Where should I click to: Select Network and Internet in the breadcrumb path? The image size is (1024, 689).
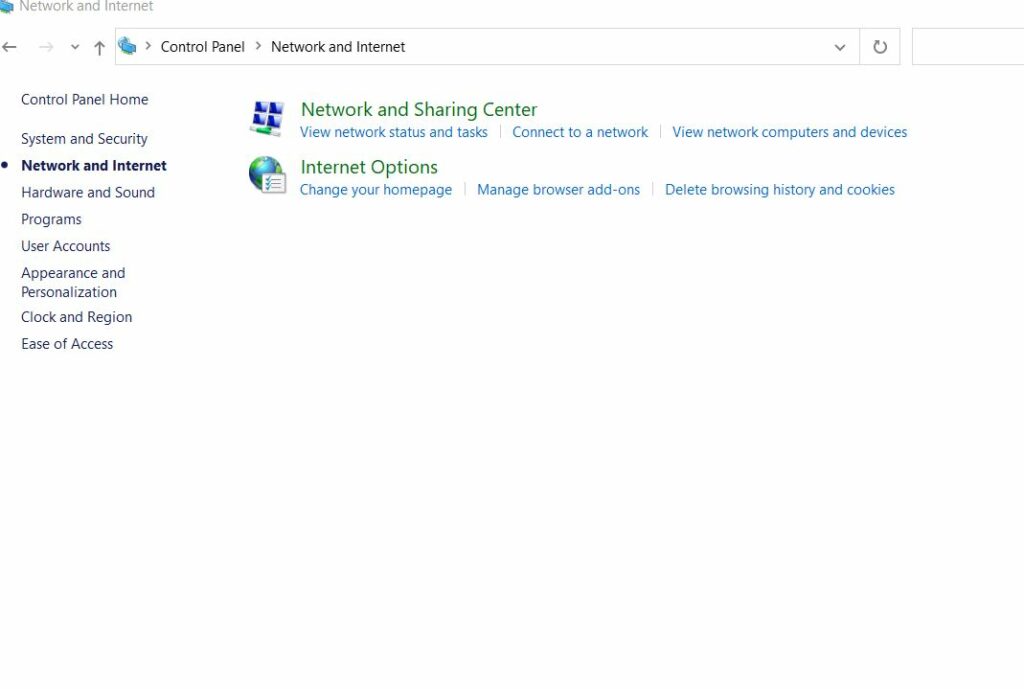coord(337,46)
